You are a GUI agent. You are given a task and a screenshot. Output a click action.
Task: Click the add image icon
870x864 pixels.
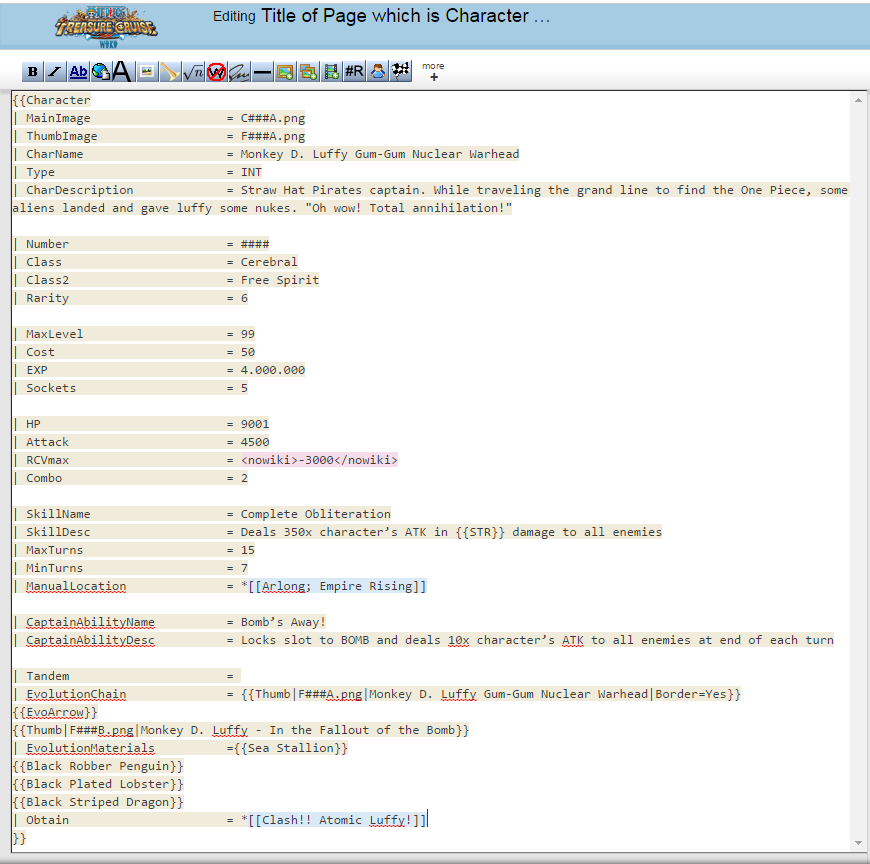click(x=285, y=72)
